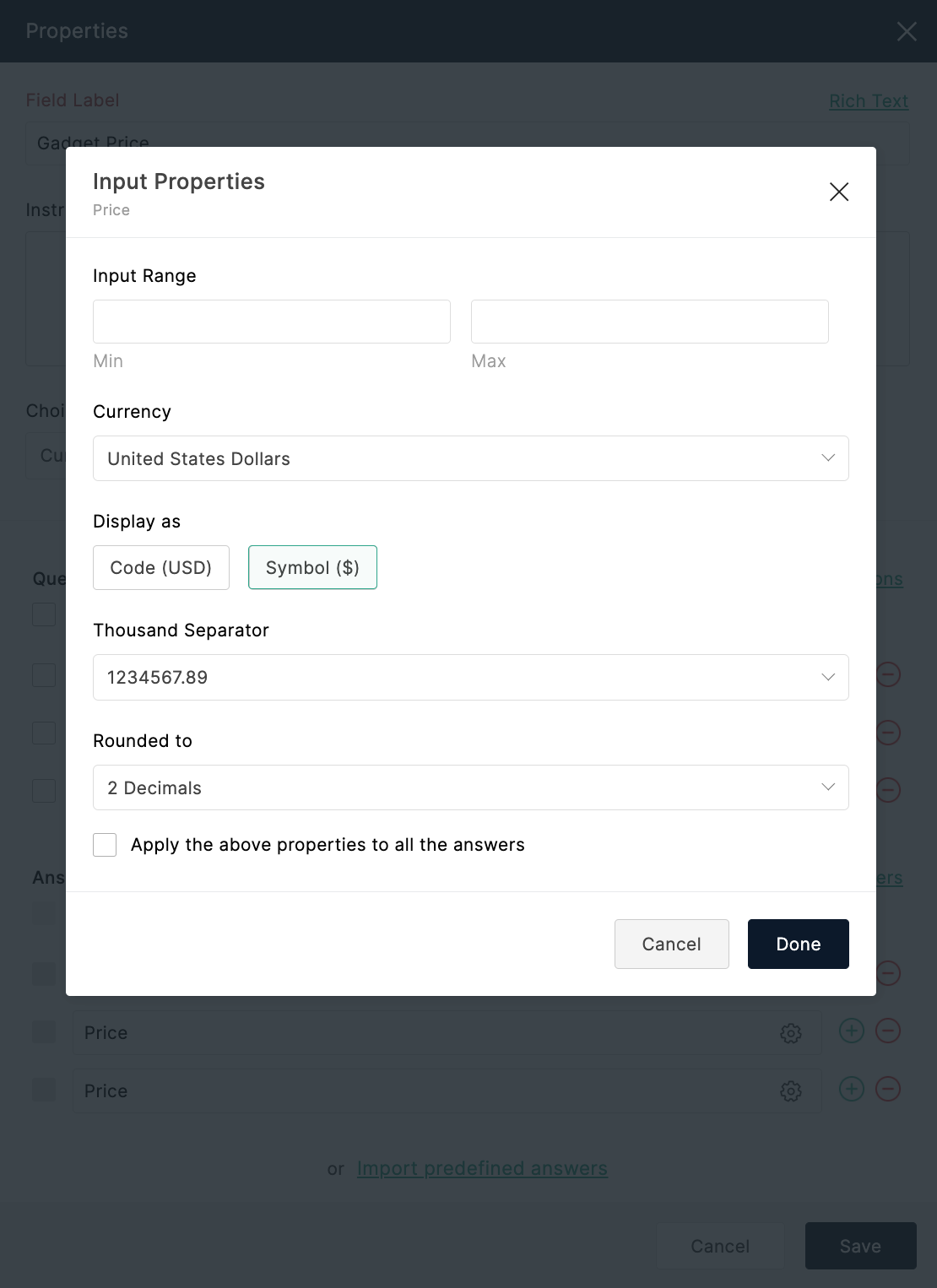Select Code (USD) display option

[160, 567]
